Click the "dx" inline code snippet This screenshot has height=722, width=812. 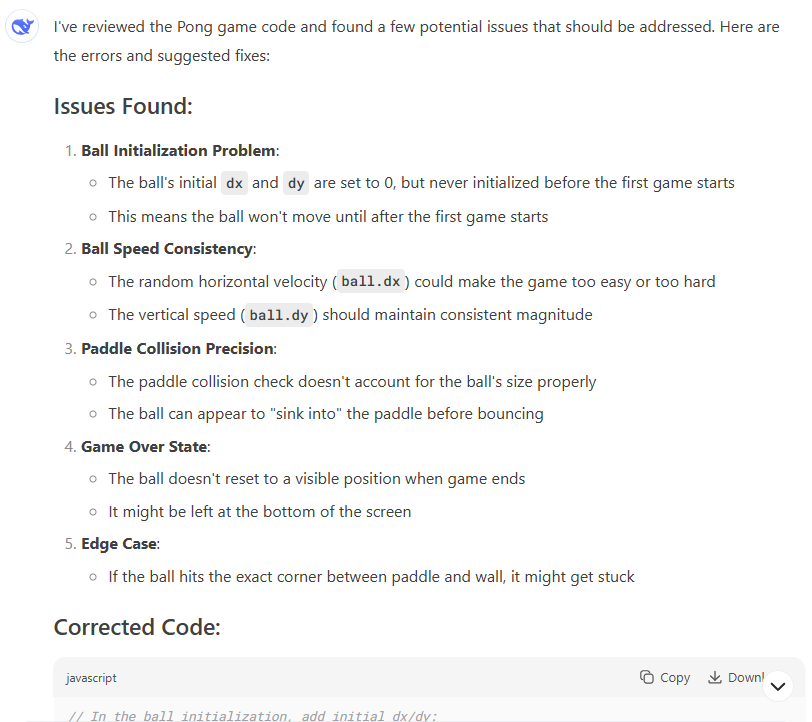click(234, 184)
